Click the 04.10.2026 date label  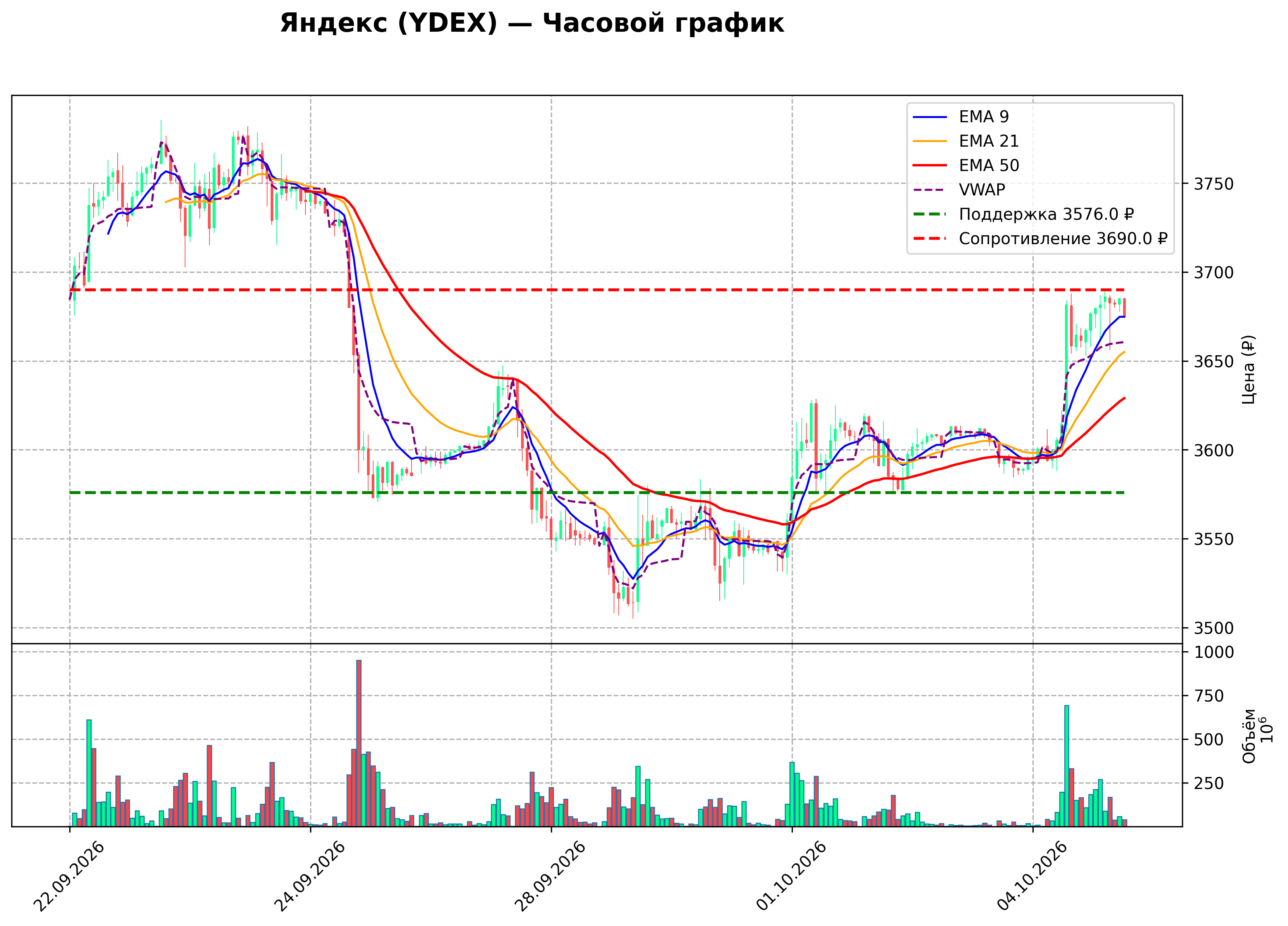coord(1032,876)
